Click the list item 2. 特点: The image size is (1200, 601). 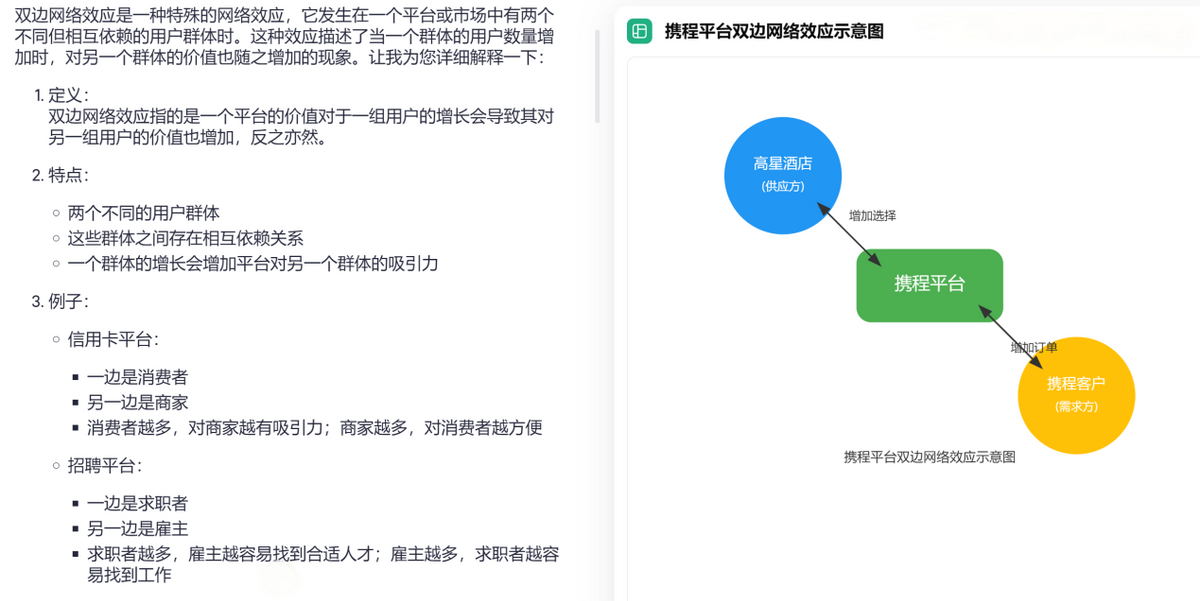coord(62,175)
